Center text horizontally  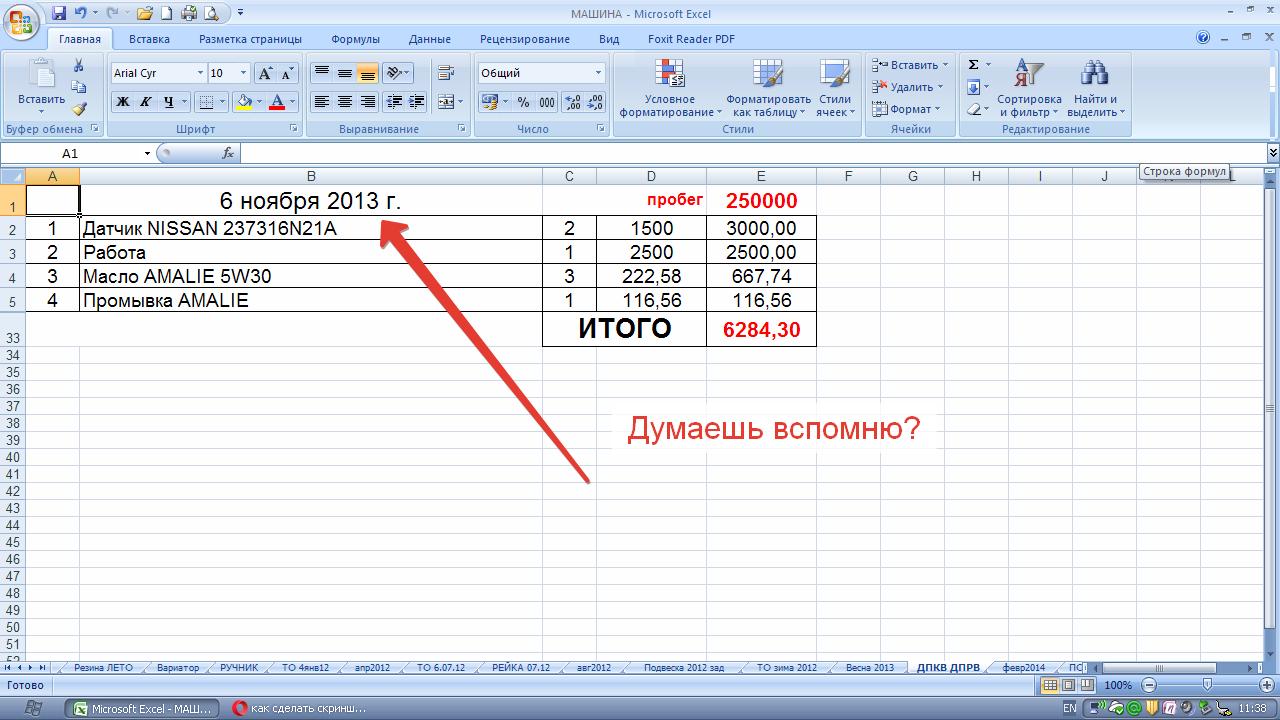click(x=344, y=102)
